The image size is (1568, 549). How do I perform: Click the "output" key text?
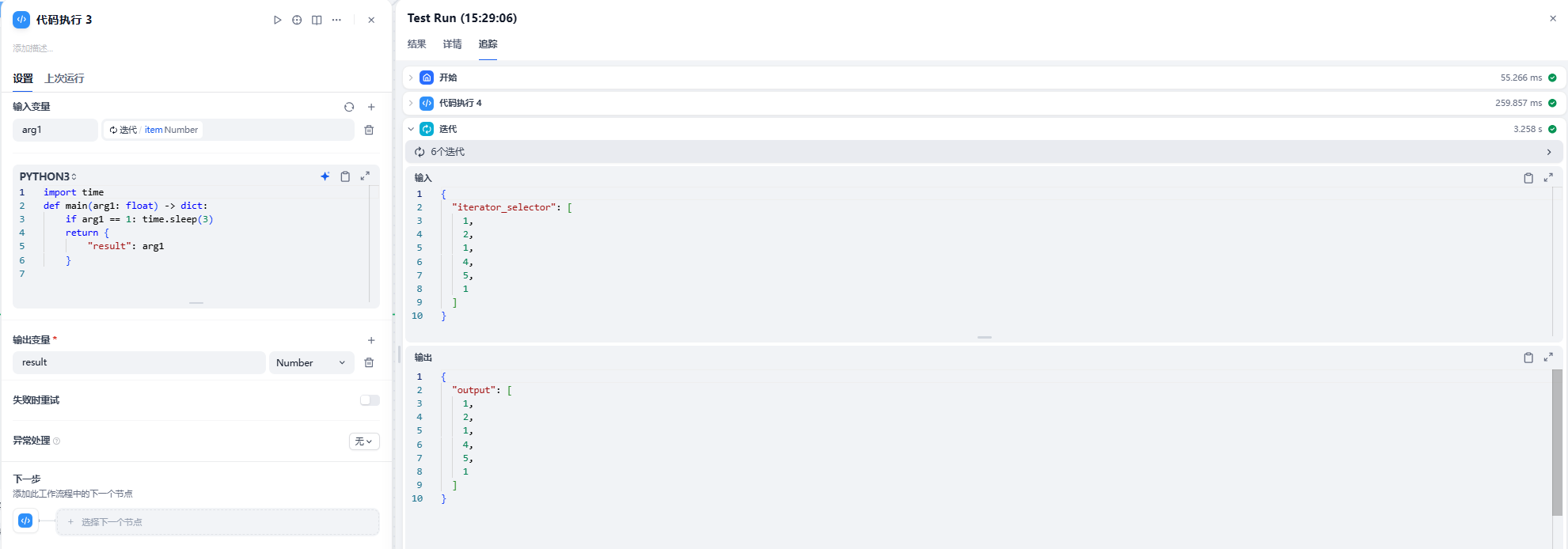click(x=474, y=390)
